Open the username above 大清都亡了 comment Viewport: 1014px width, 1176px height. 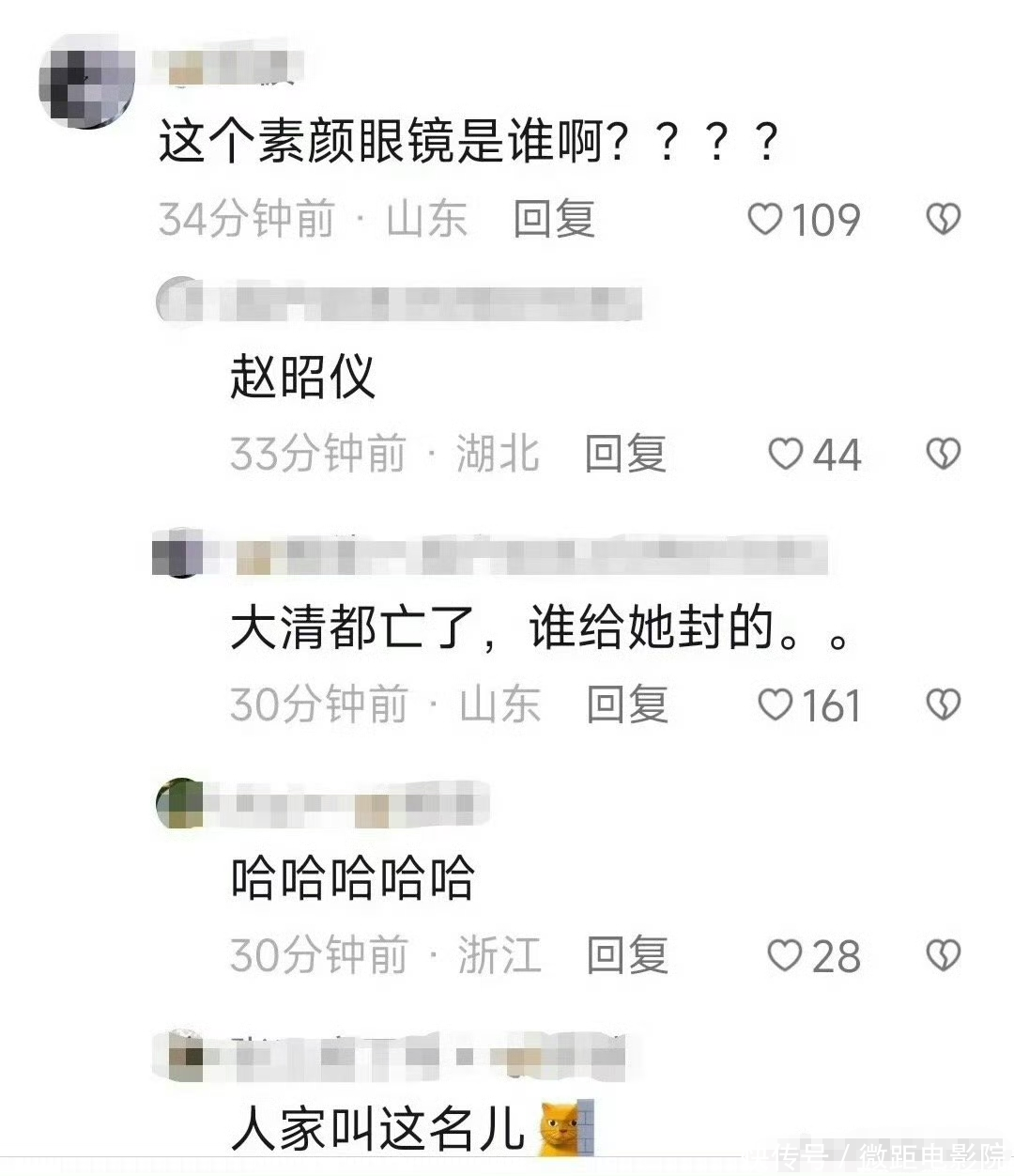pyautogui.click(x=516, y=554)
